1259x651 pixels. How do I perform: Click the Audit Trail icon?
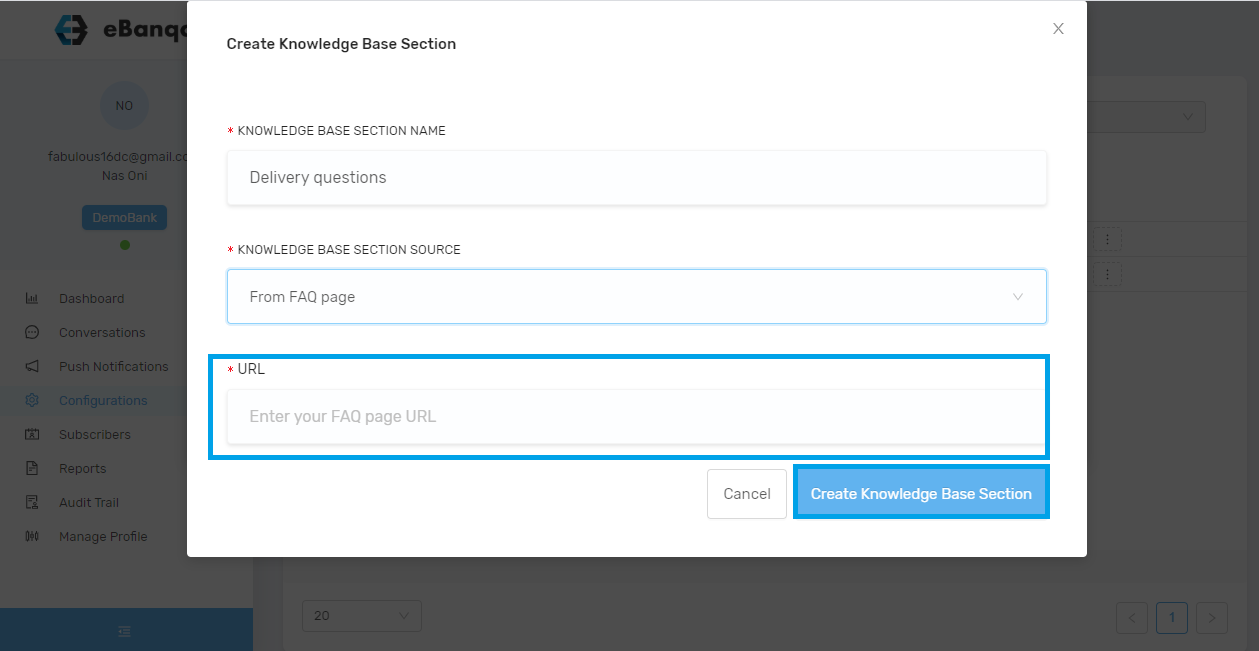(32, 502)
